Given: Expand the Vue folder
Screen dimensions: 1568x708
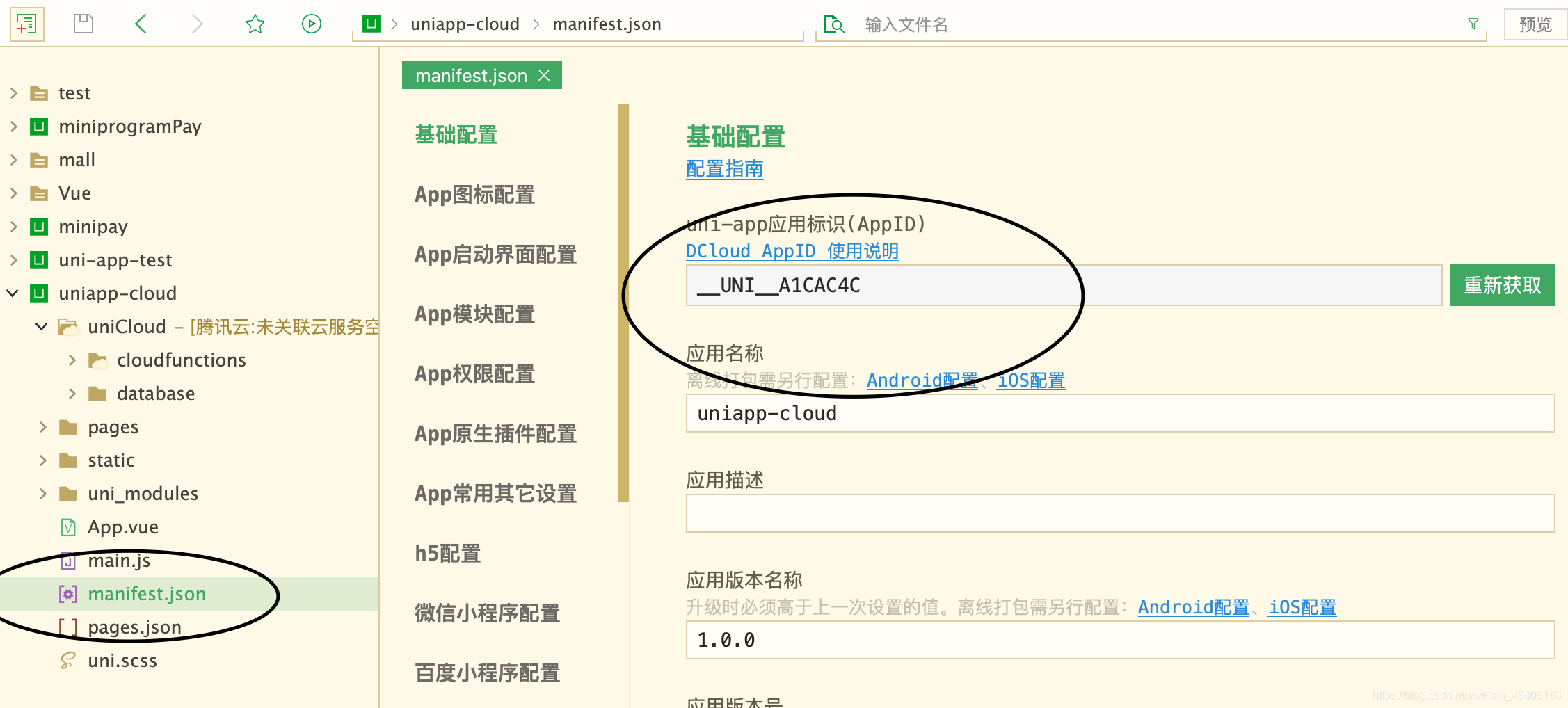Looking at the screenshot, I should point(13,193).
